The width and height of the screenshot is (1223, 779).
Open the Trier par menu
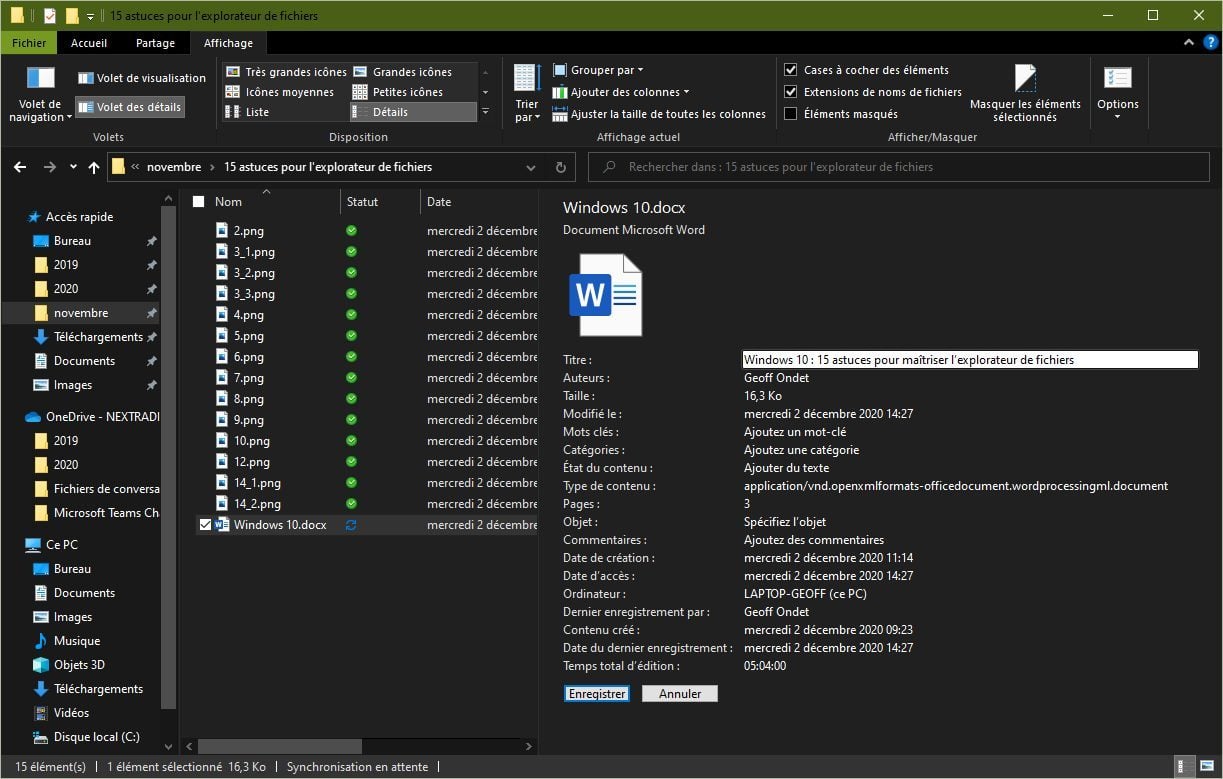pos(527,94)
